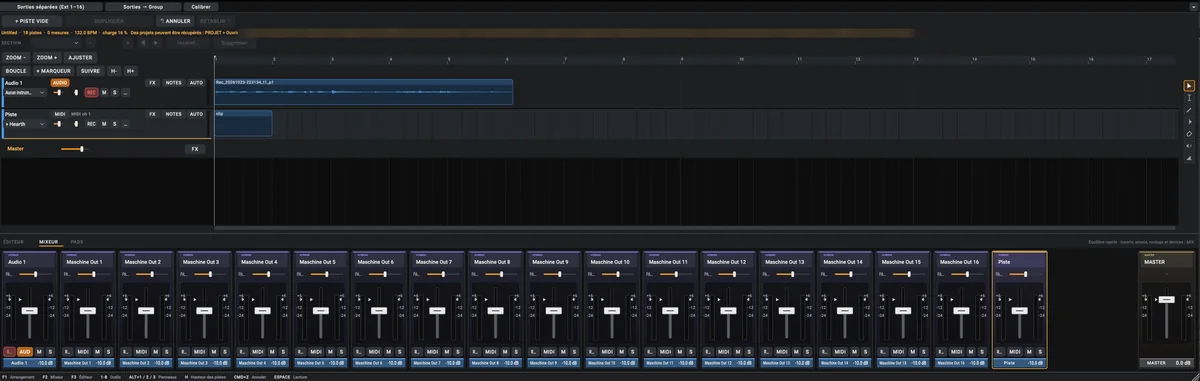The width and height of the screenshot is (1200, 381).
Task: Click ZOOM + button
Action: click(47, 58)
